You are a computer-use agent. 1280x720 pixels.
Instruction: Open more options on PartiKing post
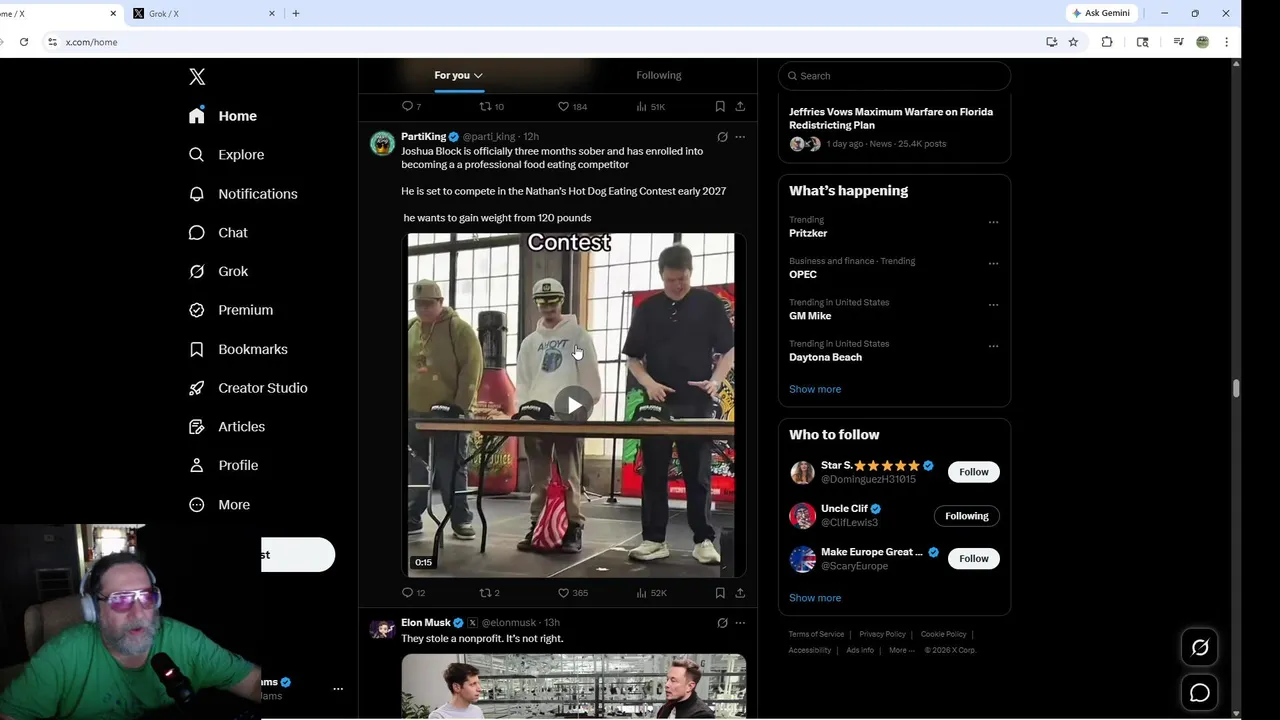(740, 137)
